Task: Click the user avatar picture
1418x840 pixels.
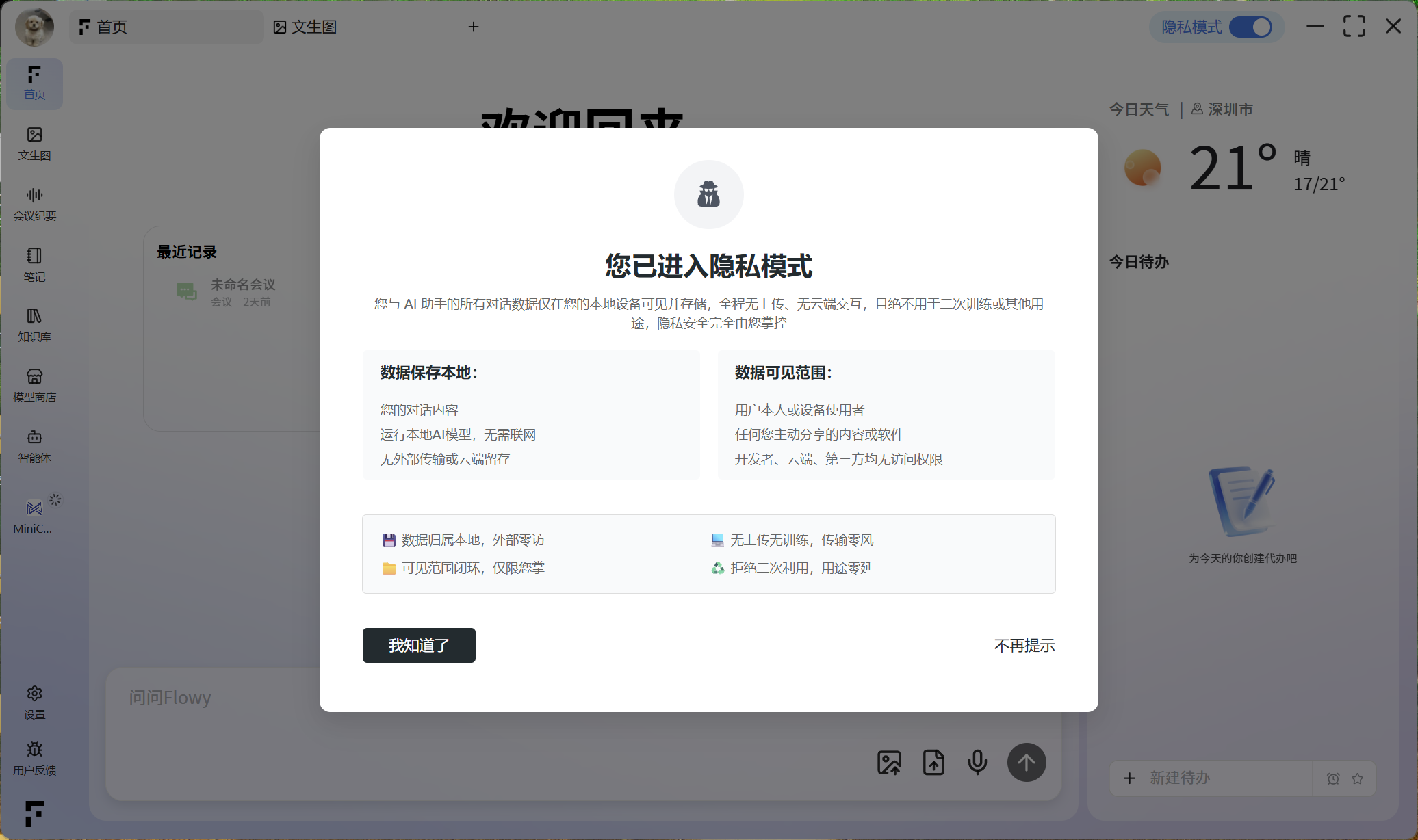Action: (x=34, y=27)
